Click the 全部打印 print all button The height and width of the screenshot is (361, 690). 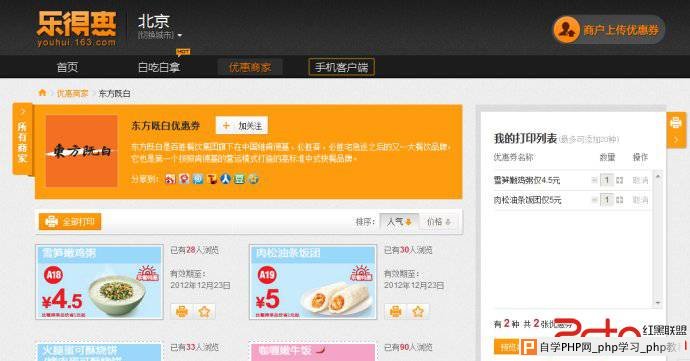70,221
